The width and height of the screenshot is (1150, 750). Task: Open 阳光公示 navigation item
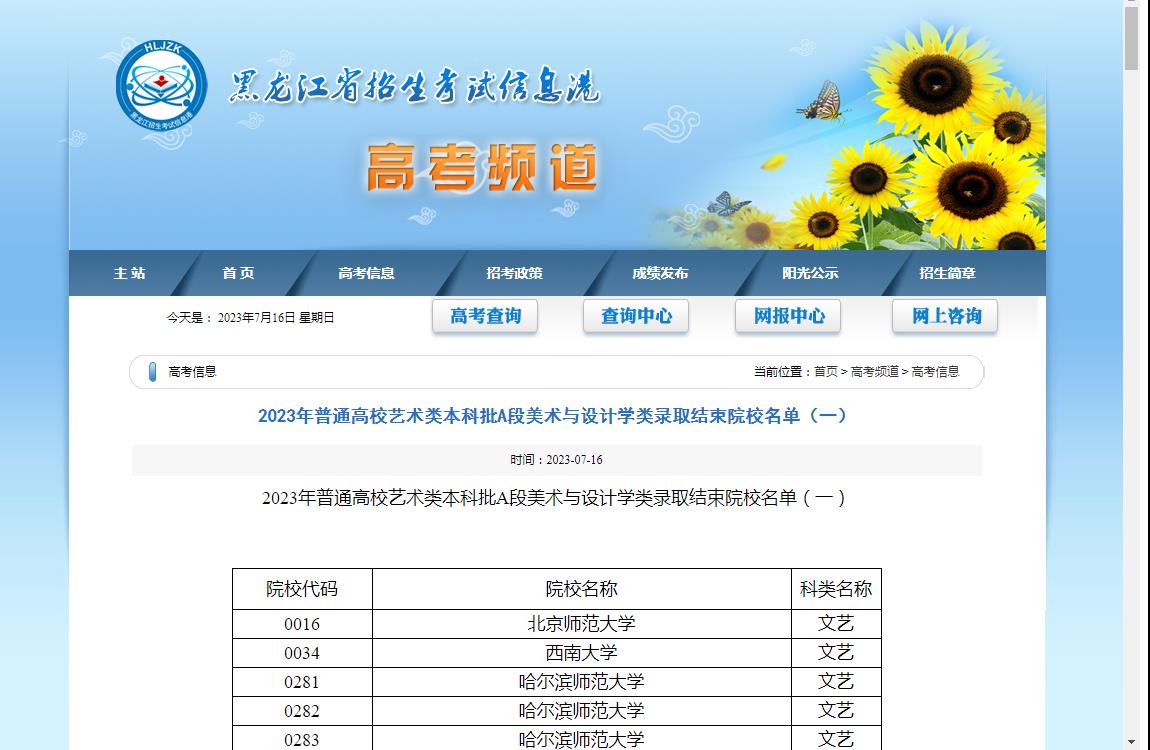[x=810, y=273]
